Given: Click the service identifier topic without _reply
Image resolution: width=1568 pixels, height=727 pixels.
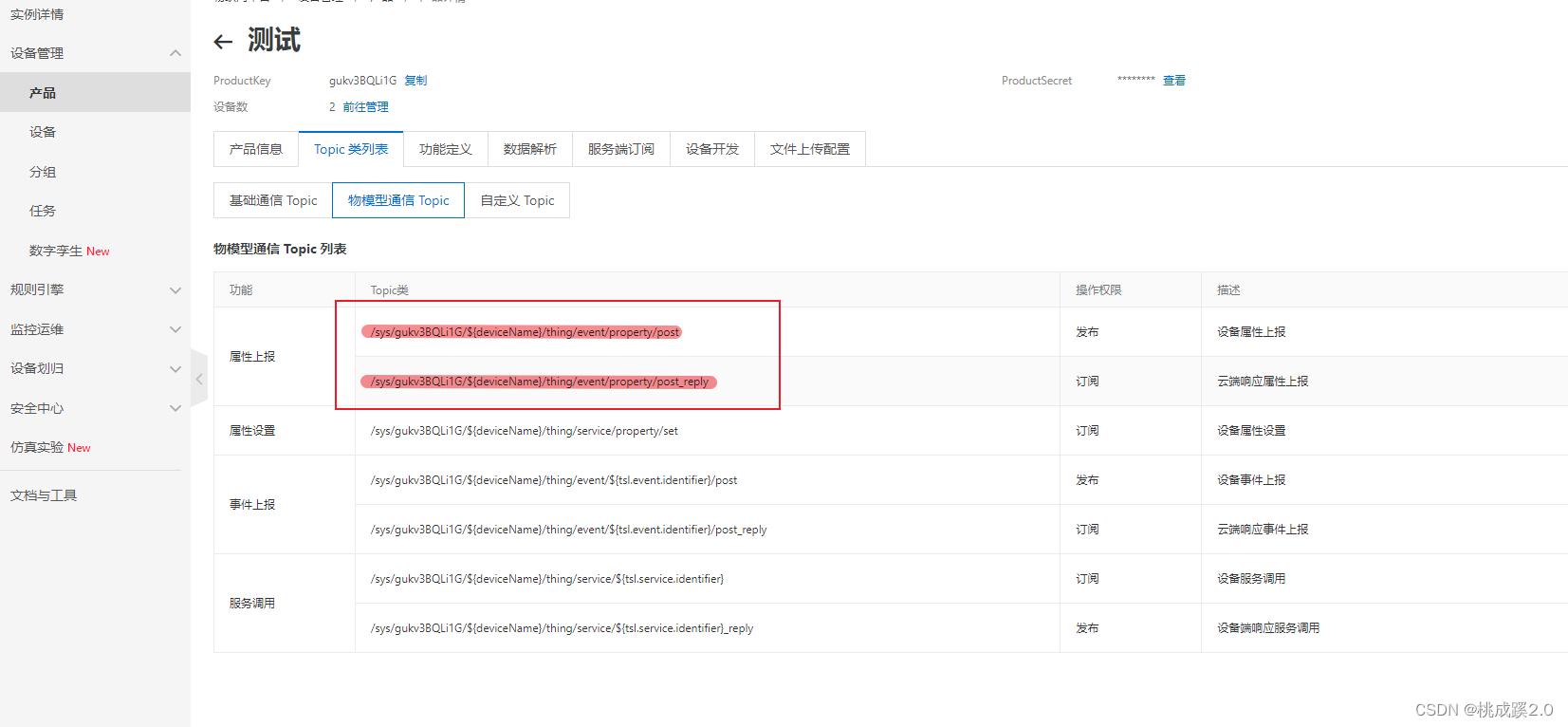Looking at the screenshot, I should point(547,579).
